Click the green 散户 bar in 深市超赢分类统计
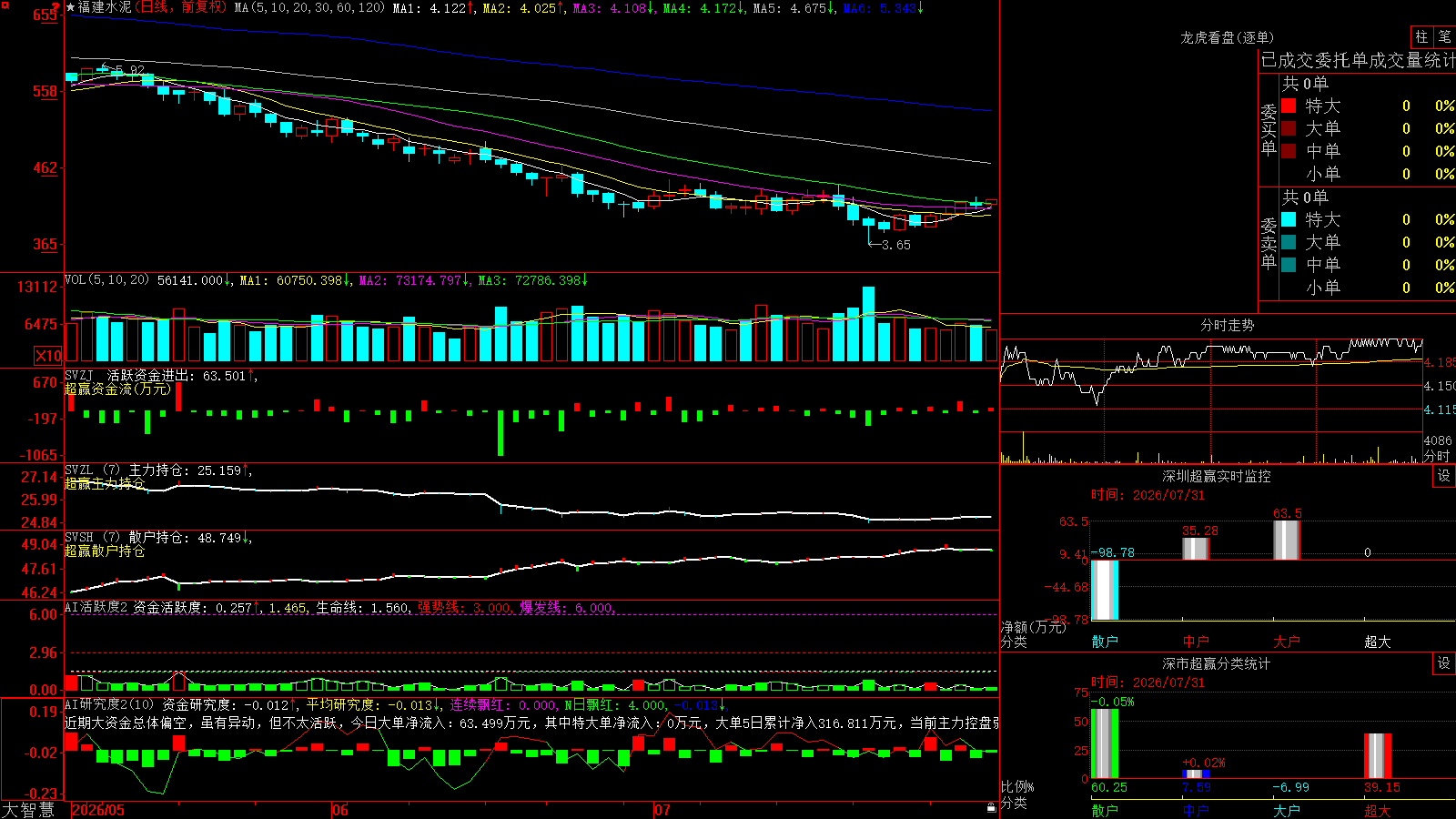1456x819 pixels. click(1105, 743)
